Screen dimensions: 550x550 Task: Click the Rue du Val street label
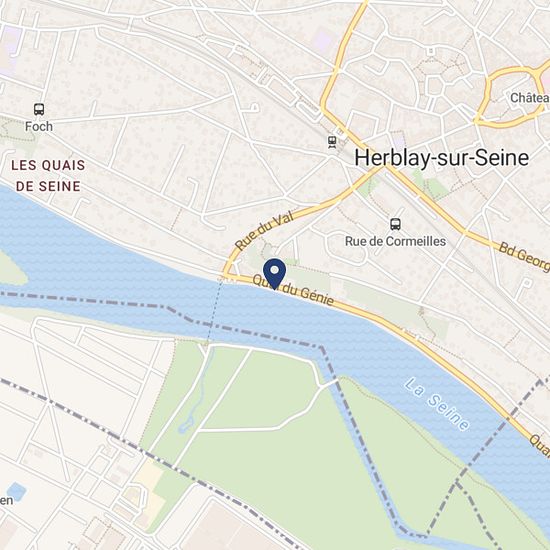pyautogui.click(x=264, y=231)
